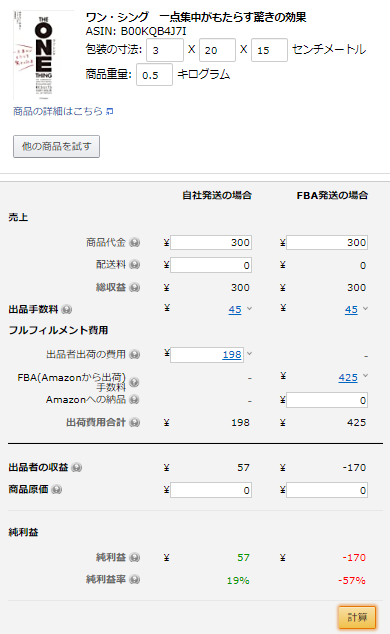390x634 pixels.
Task: Click help icon next to 商品代金
Action: 135,243
